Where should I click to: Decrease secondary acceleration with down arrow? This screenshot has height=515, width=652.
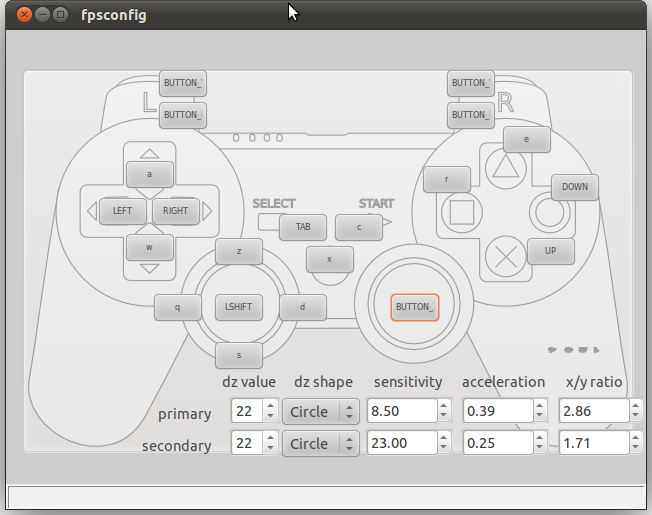click(x=540, y=448)
